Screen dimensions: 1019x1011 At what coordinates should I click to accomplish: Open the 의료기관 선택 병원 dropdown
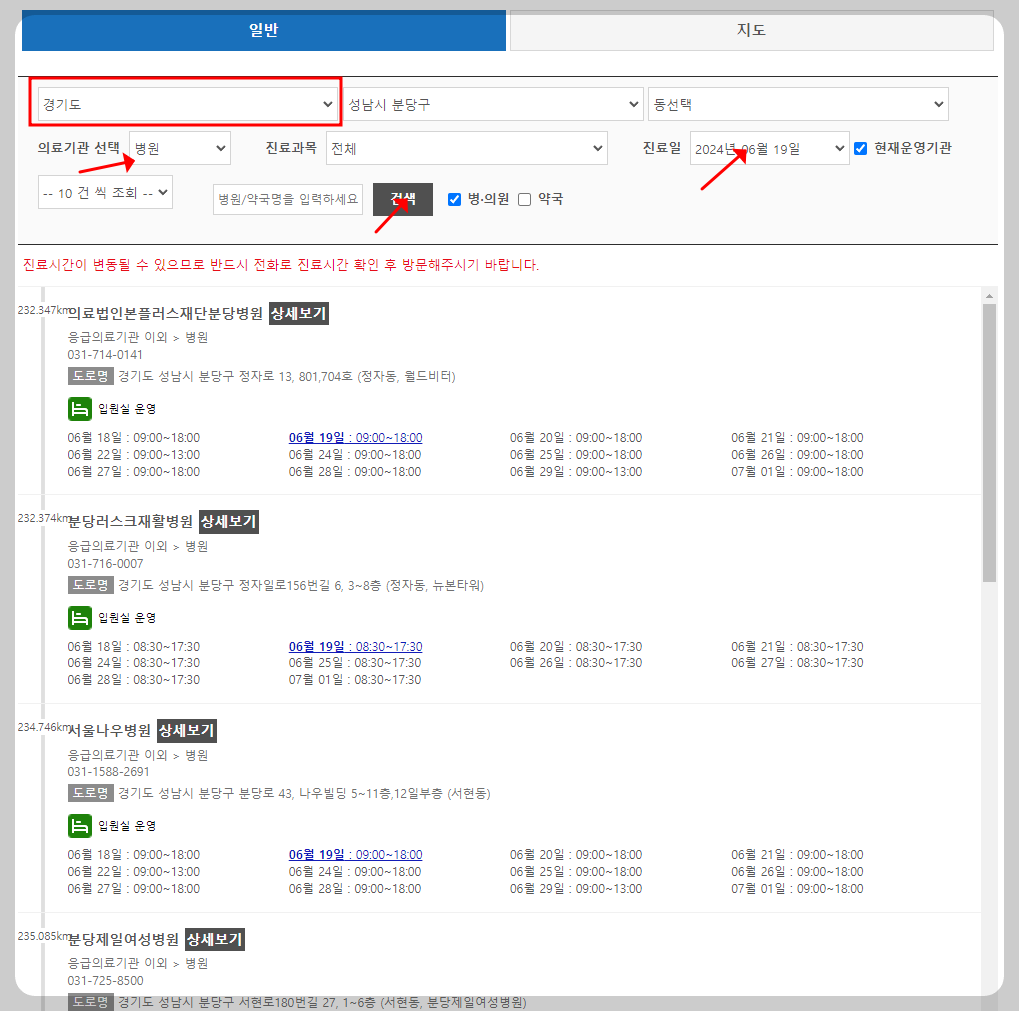coord(180,148)
